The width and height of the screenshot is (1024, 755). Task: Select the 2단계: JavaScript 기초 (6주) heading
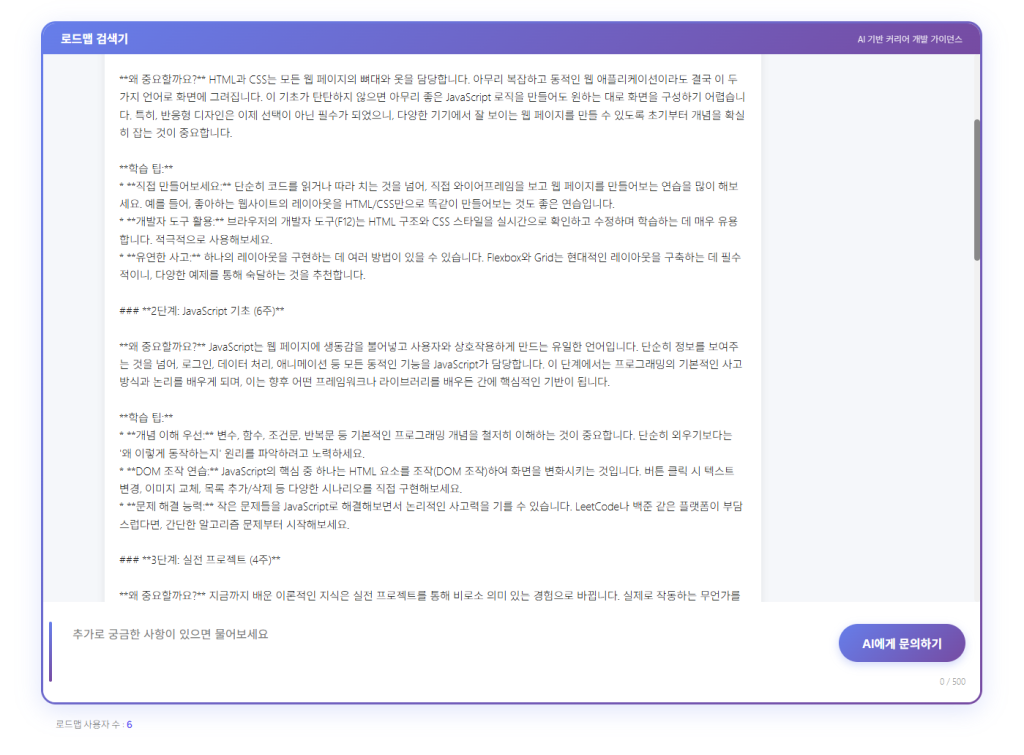(201, 311)
